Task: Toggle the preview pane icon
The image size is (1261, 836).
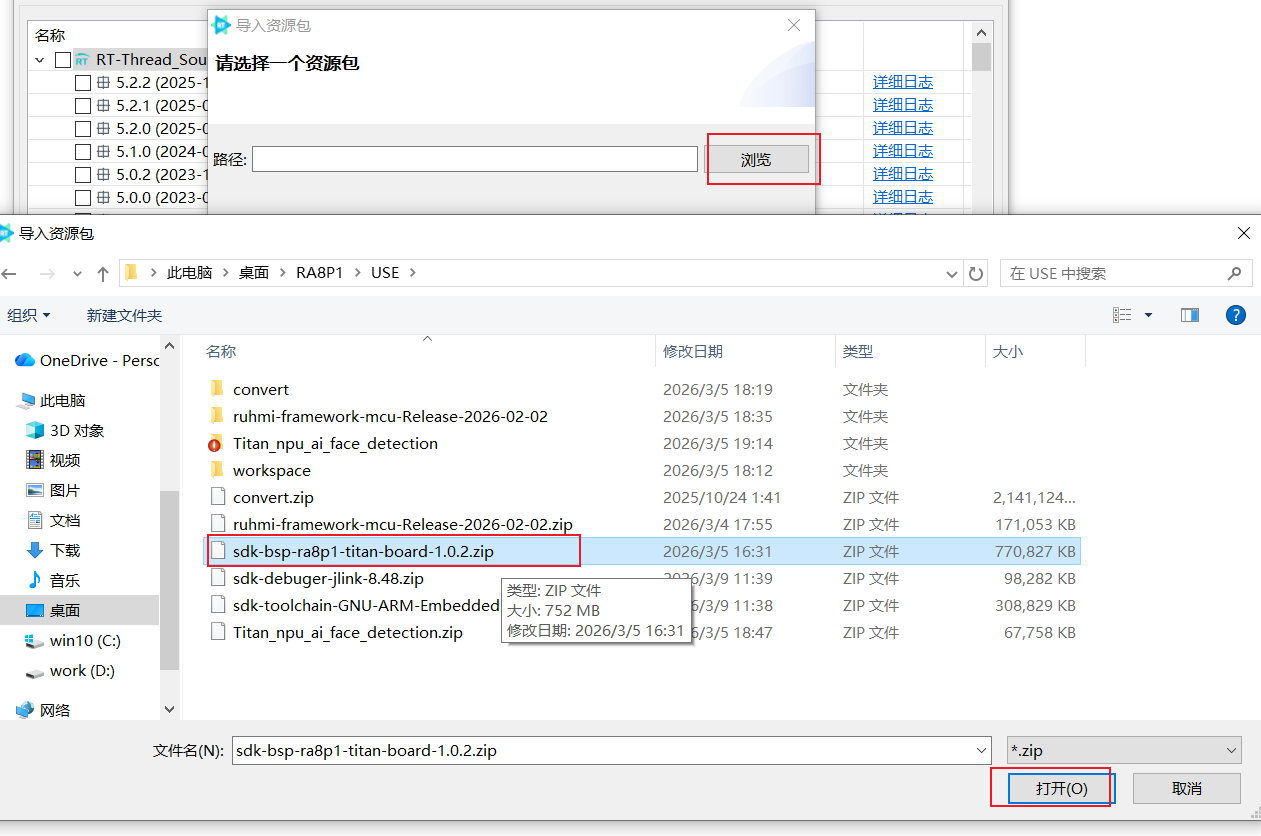Action: (x=1190, y=315)
